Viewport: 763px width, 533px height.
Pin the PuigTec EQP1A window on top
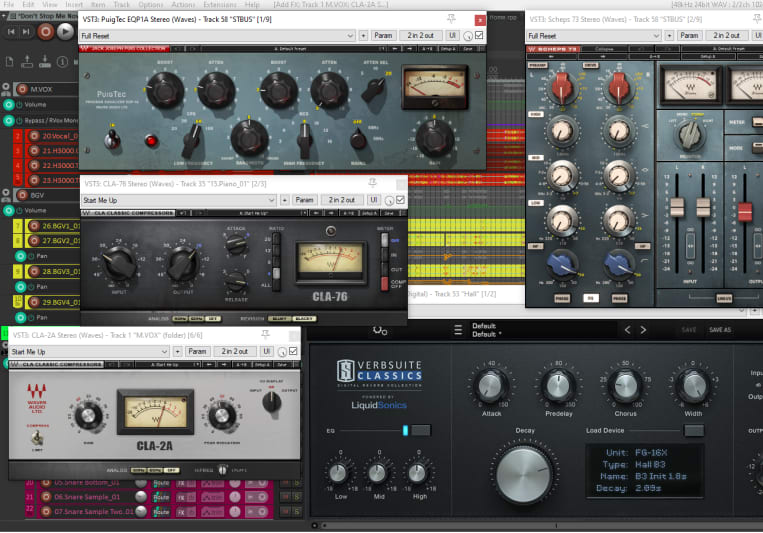(451, 19)
